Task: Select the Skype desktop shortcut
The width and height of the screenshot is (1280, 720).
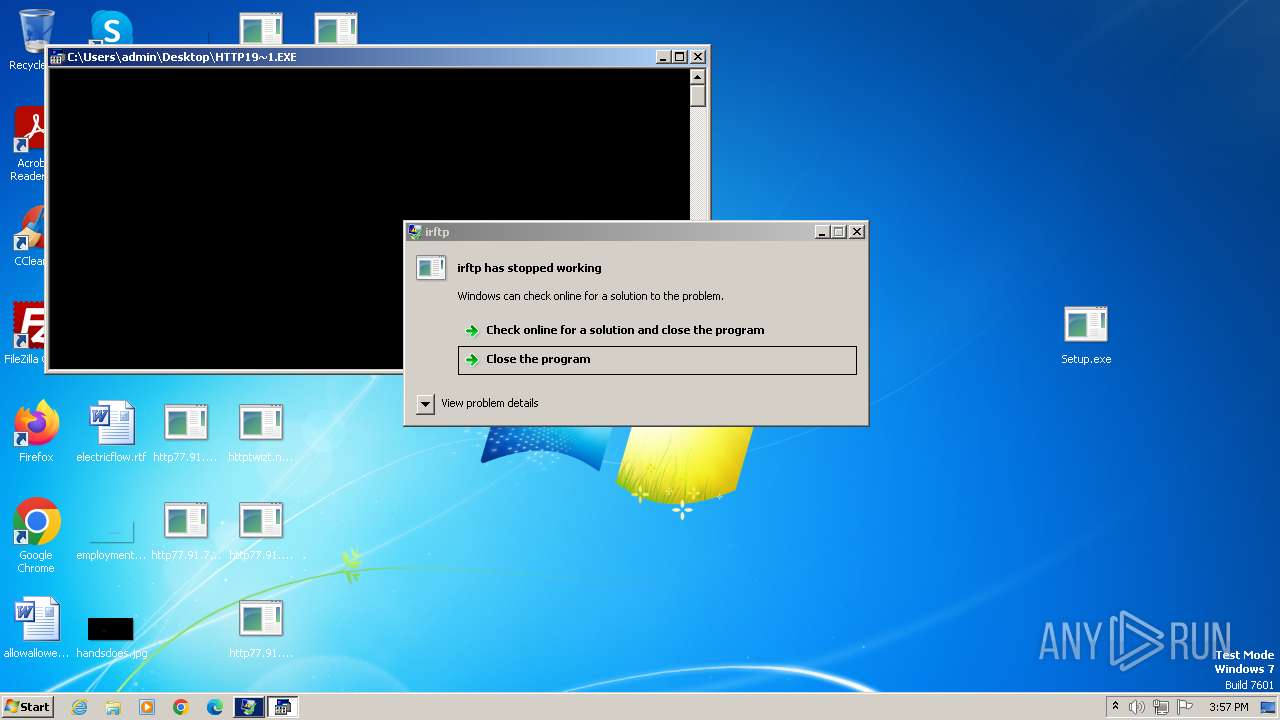Action: coord(111,28)
